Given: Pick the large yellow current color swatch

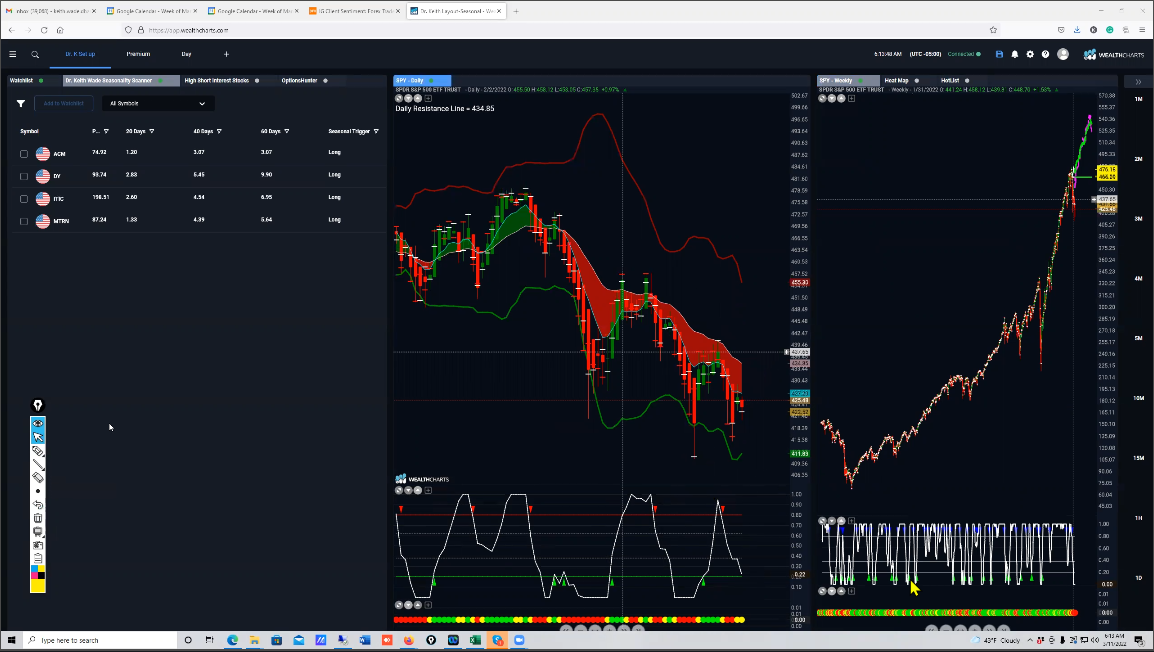Looking at the screenshot, I should (x=38, y=586).
